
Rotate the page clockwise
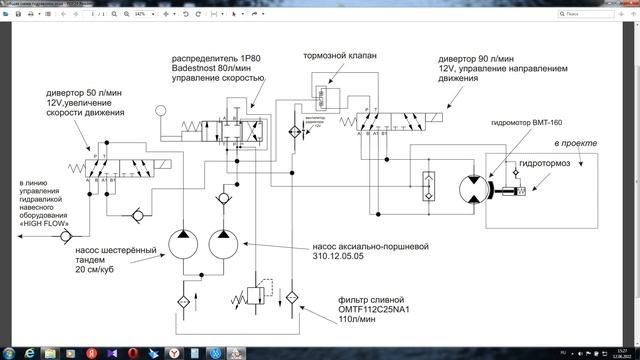tap(198, 14)
